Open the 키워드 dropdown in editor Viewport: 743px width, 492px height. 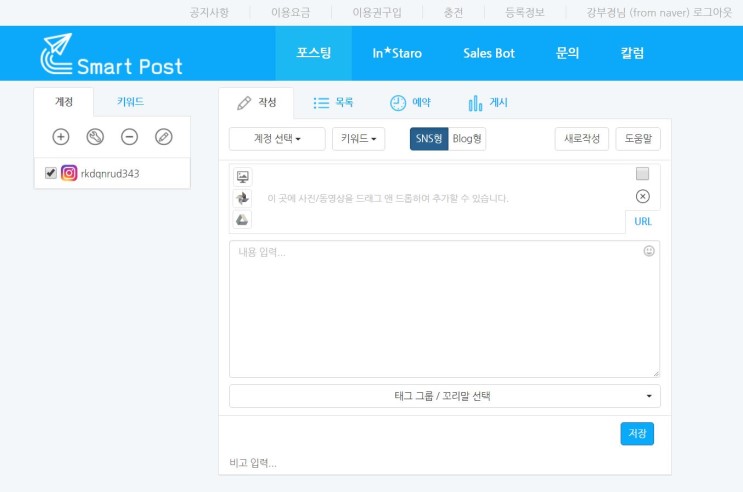click(x=359, y=139)
